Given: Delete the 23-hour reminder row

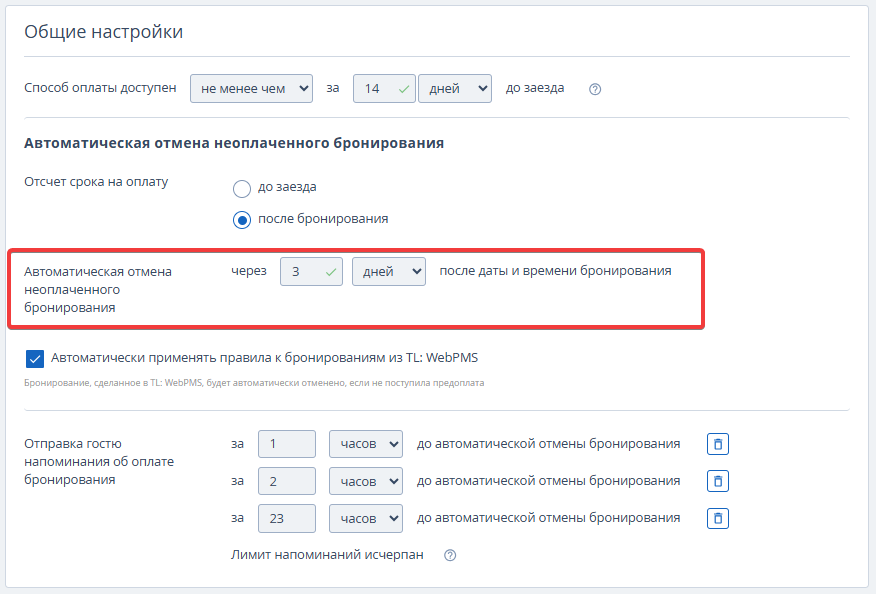Looking at the screenshot, I should point(718,519).
